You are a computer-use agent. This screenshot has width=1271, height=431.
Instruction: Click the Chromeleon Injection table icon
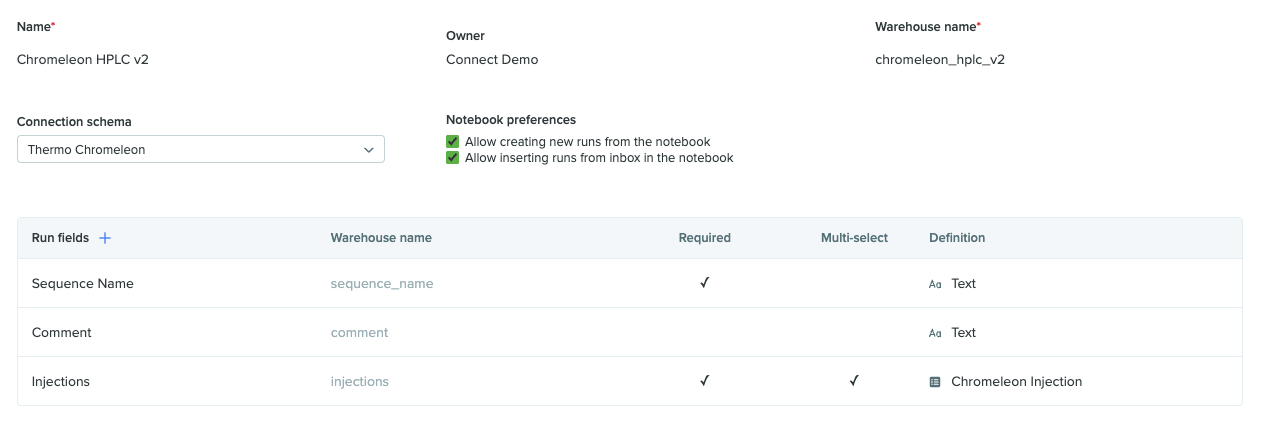[x=935, y=382]
